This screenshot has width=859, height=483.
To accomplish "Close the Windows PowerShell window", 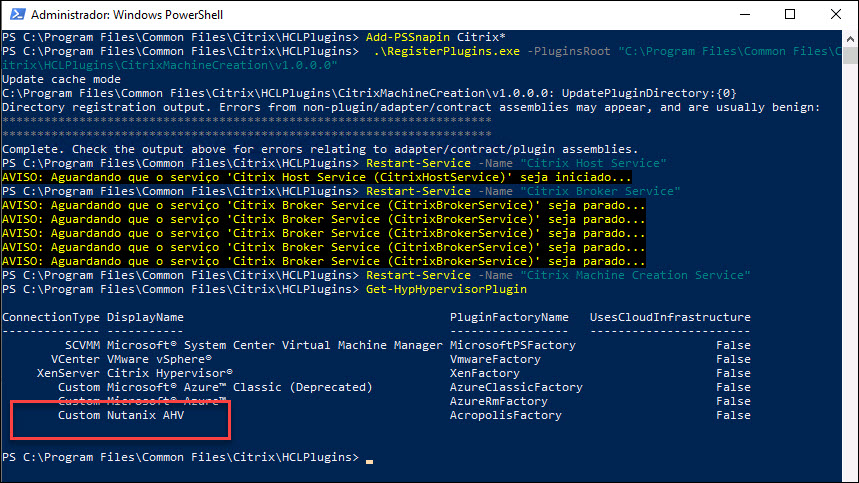I will pyautogui.click(x=836, y=15).
